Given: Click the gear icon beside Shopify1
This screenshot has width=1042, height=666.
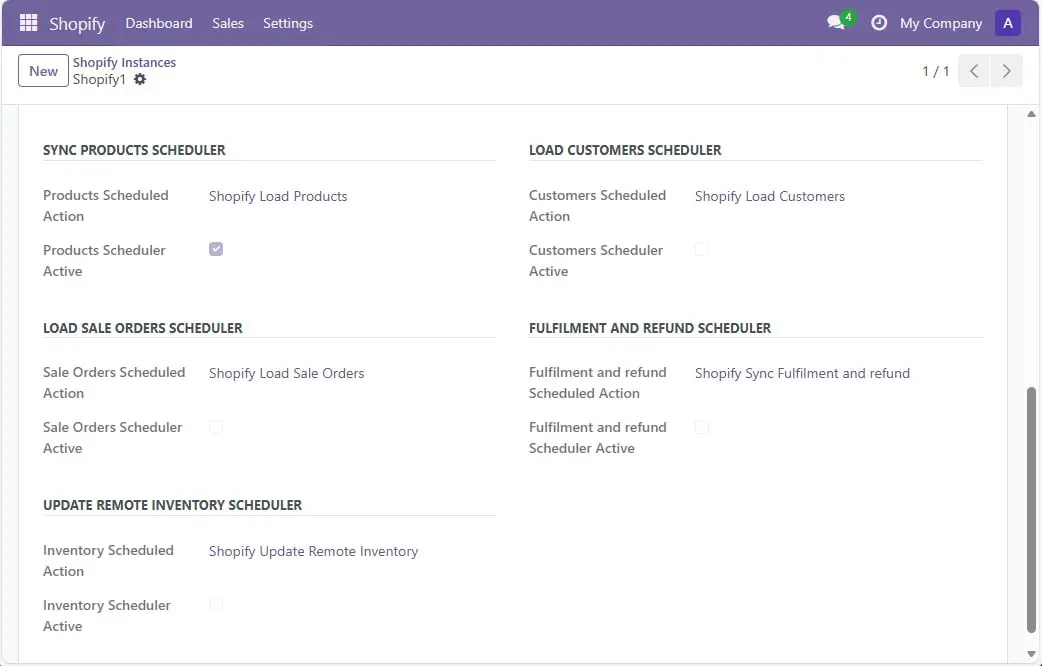Looking at the screenshot, I should [x=140, y=79].
